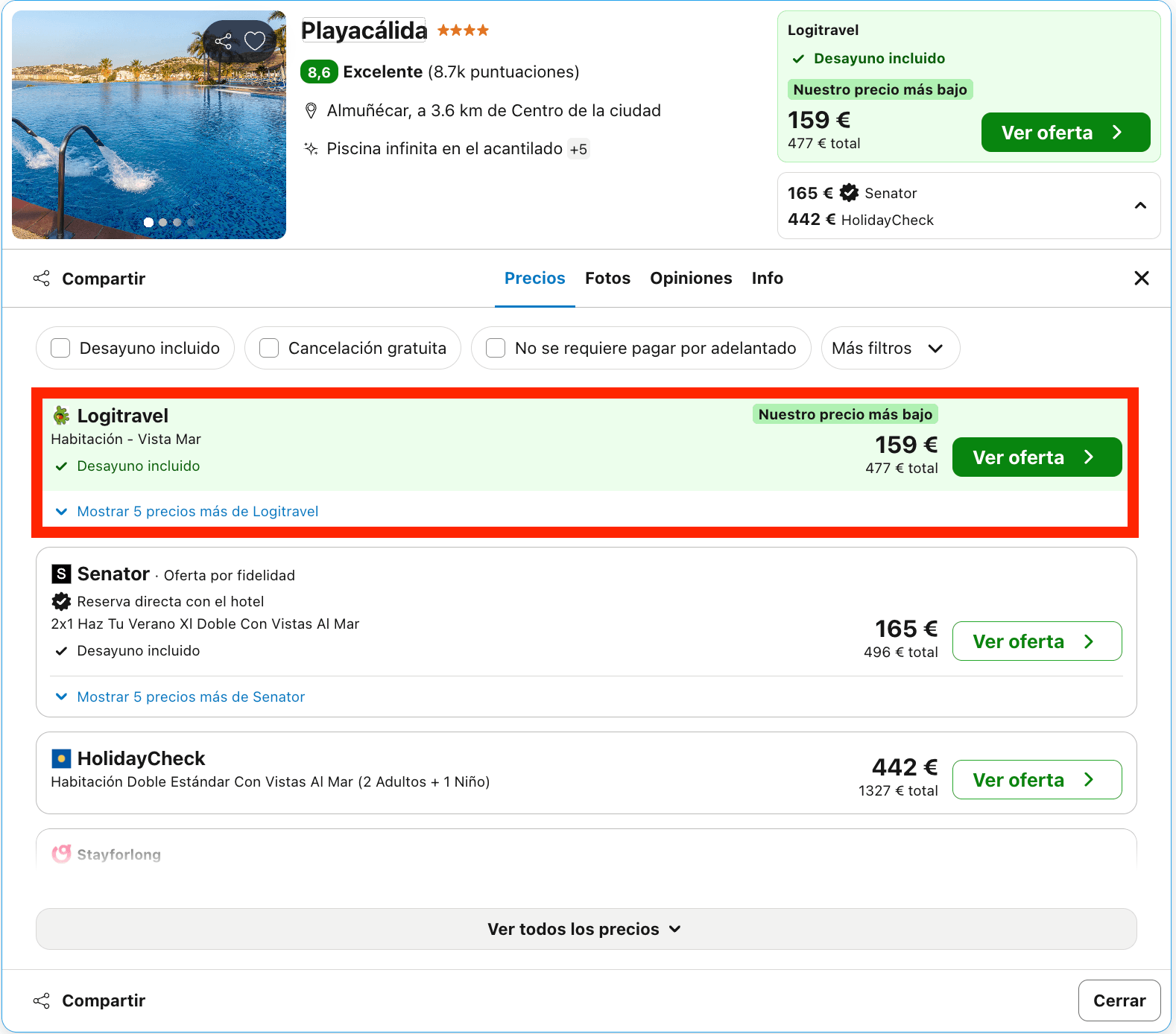Screen dimensions: 1176x1034
Task: Click the verified badge next to Senator 165 €
Action: pyautogui.click(x=850, y=193)
